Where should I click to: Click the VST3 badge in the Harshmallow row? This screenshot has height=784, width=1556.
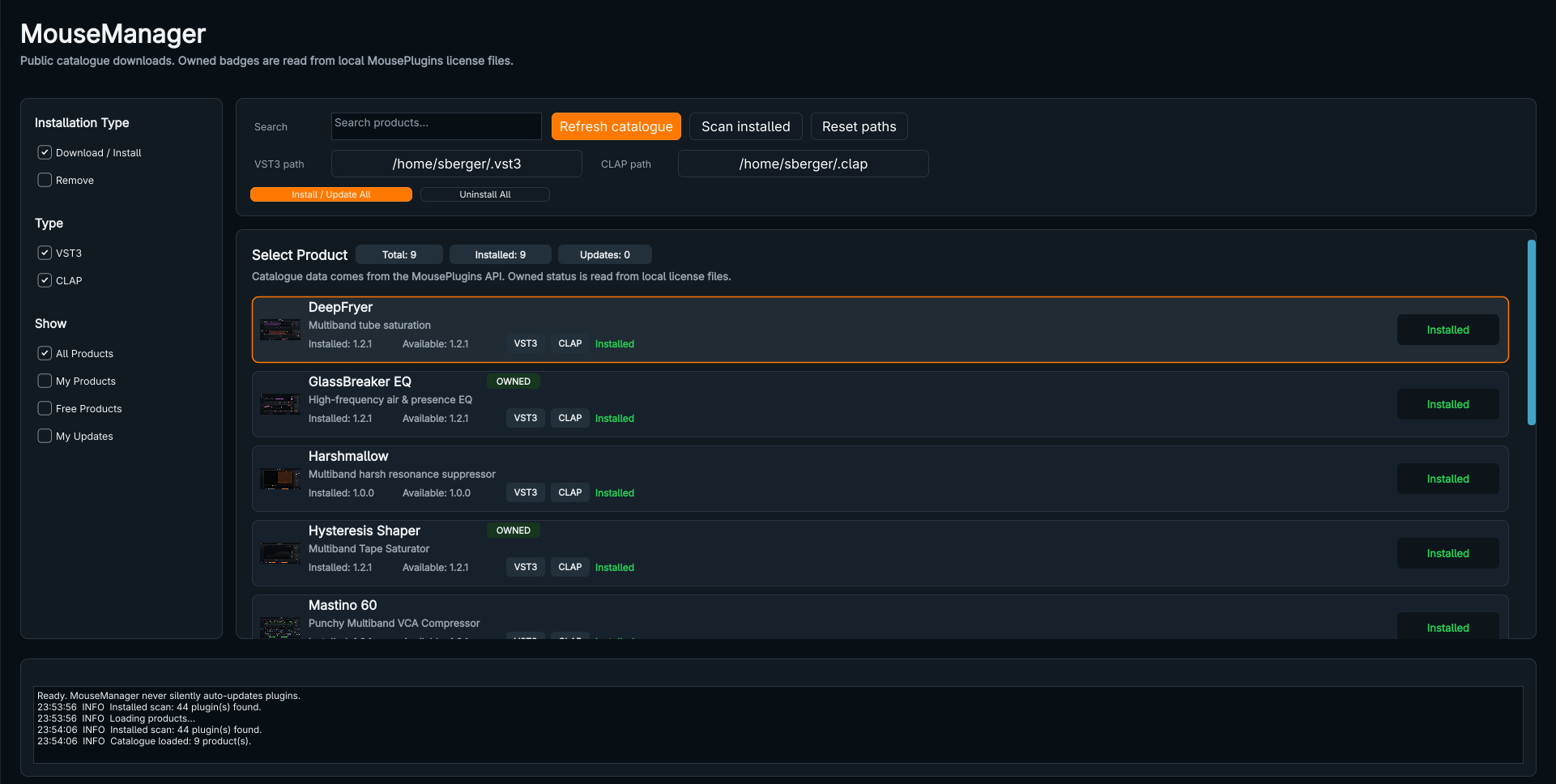526,492
